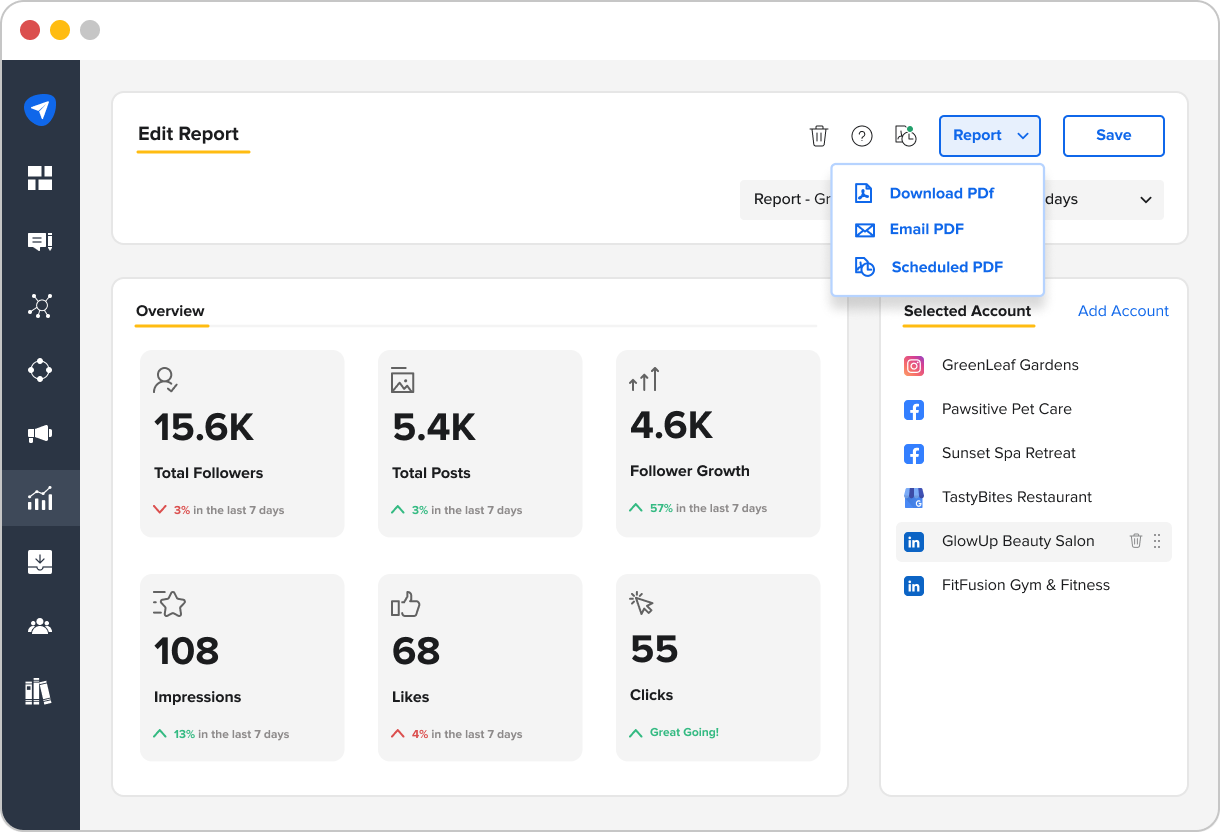This screenshot has width=1220, height=832.
Task: Click the paper-plane logo in the sidebar
Action: (40, 110)
